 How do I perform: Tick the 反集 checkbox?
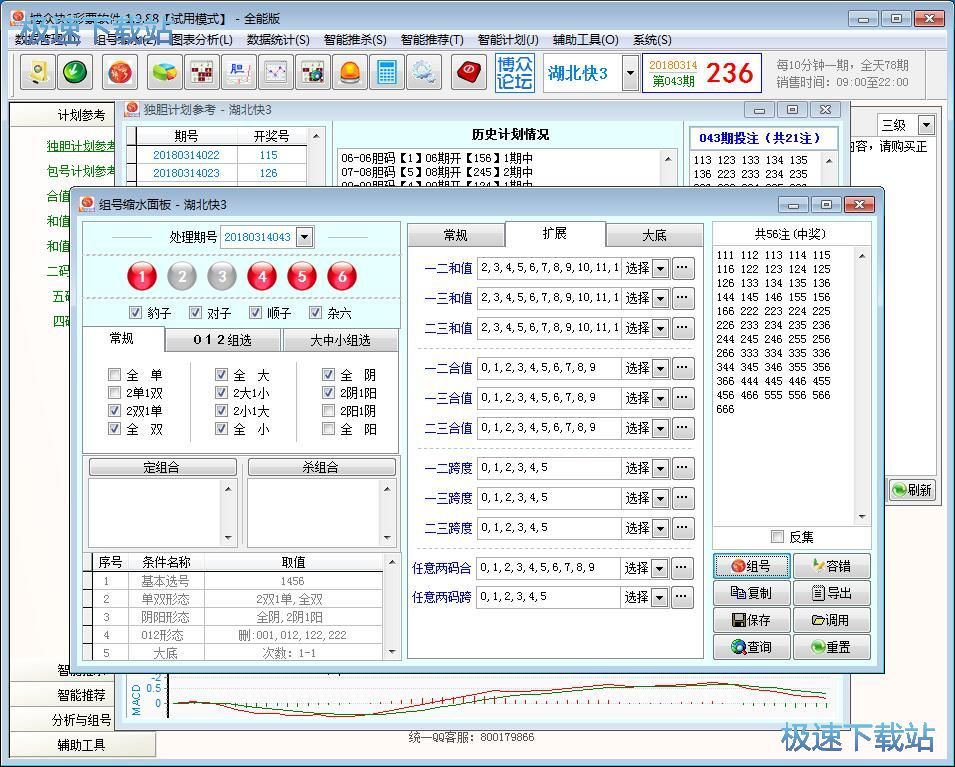tap(777, 537)
